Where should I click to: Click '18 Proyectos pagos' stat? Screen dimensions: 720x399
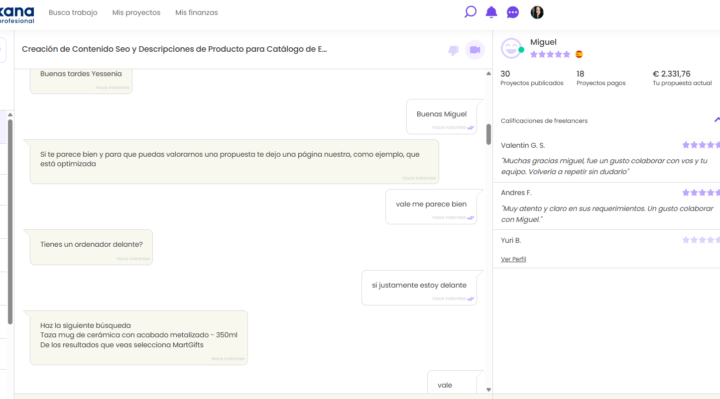601,78
